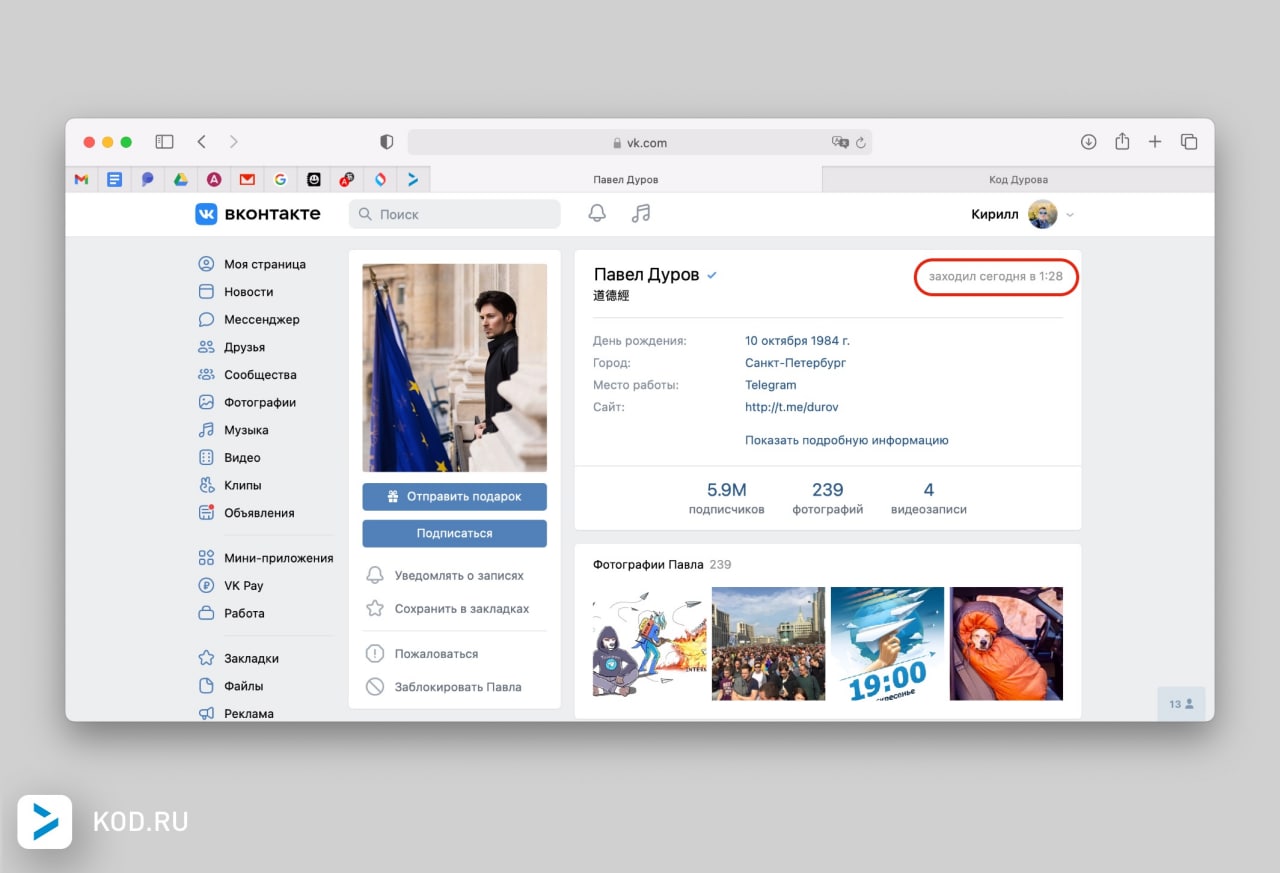The width and height of the screenshot is (1280, 873).
Task: Click the Отправить подарок button
Action: pos(455,497)
